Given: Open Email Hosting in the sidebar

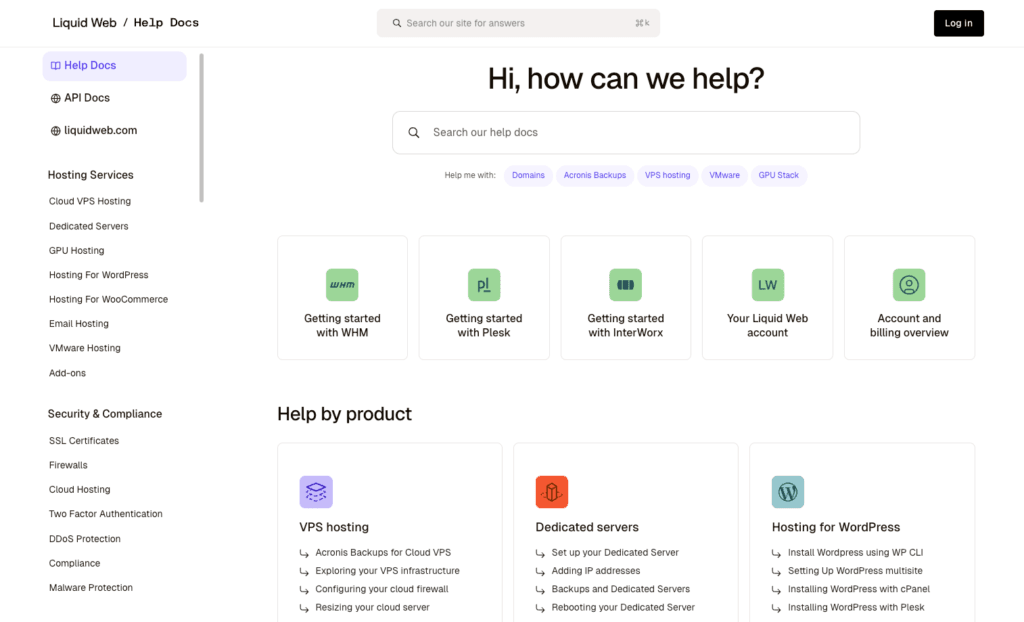Looking at the screenshot, I should pyautogui.click(x=78, y=323).
